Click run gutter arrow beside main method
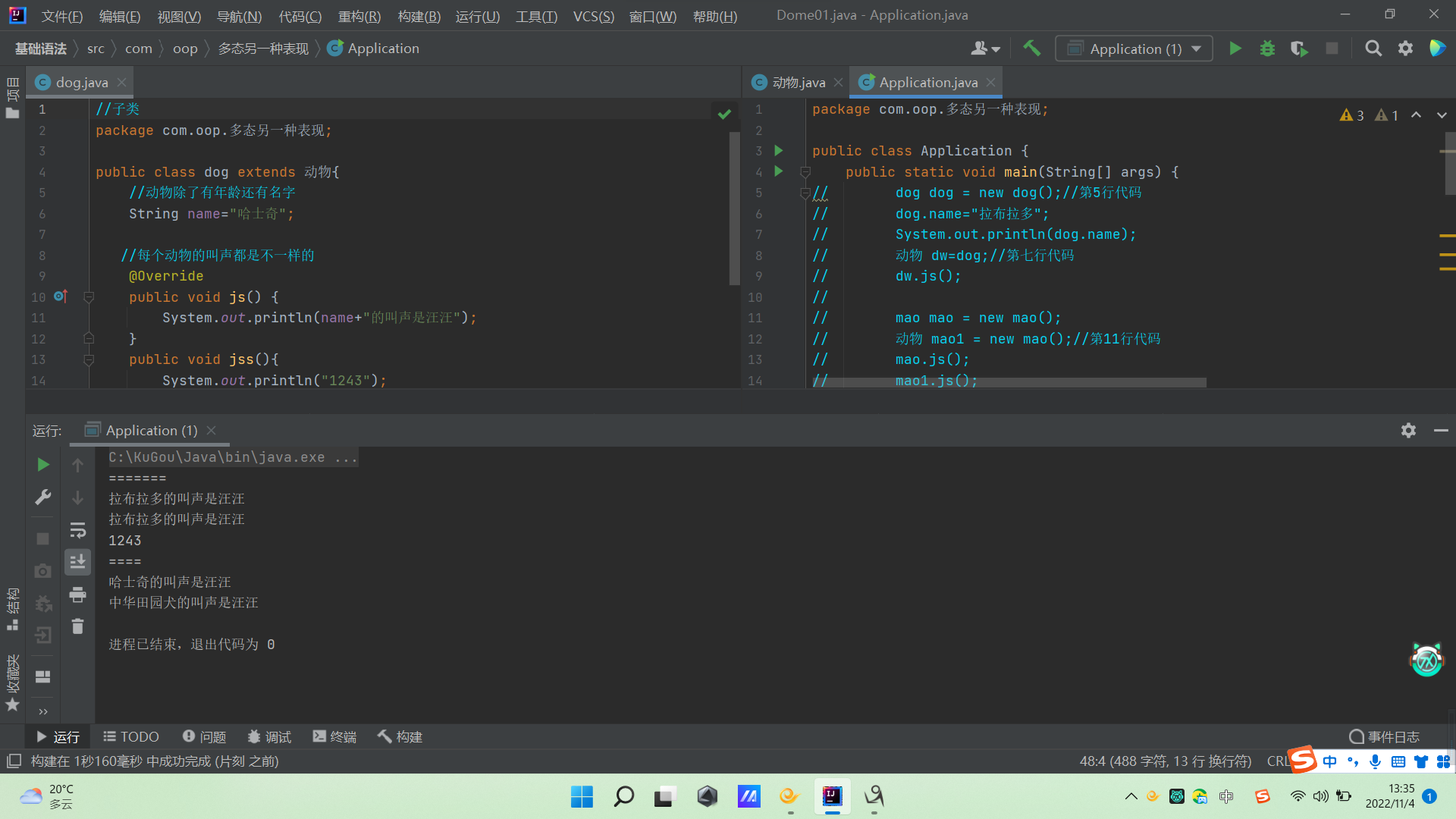This screenshot has height=819, width=1456. (x=778, y=171)
